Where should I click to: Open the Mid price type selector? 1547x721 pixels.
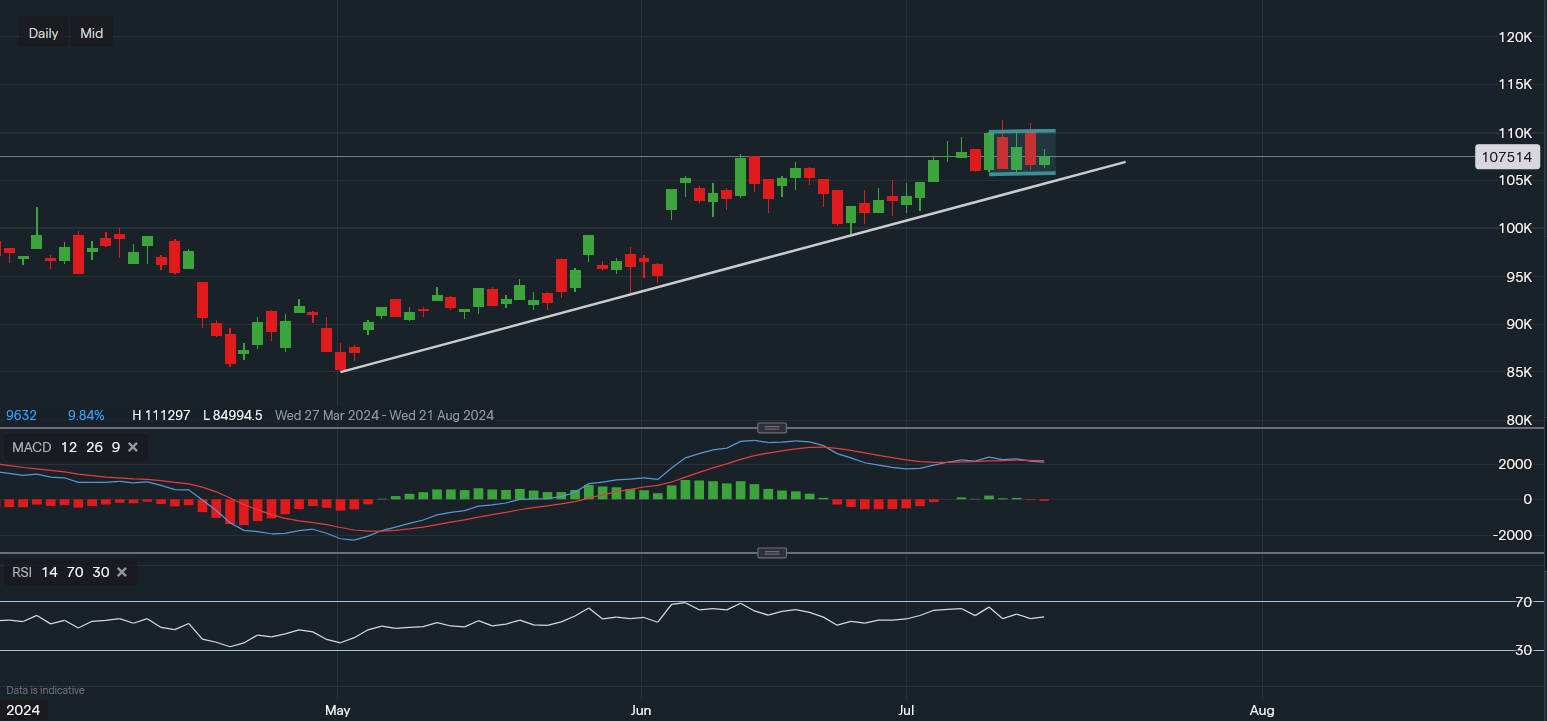[x=91, y=32]
